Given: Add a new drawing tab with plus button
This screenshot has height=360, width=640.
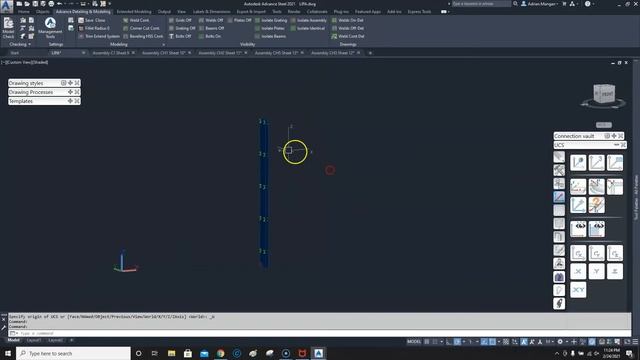Looking at the screenshot, I should pos(370,53).
